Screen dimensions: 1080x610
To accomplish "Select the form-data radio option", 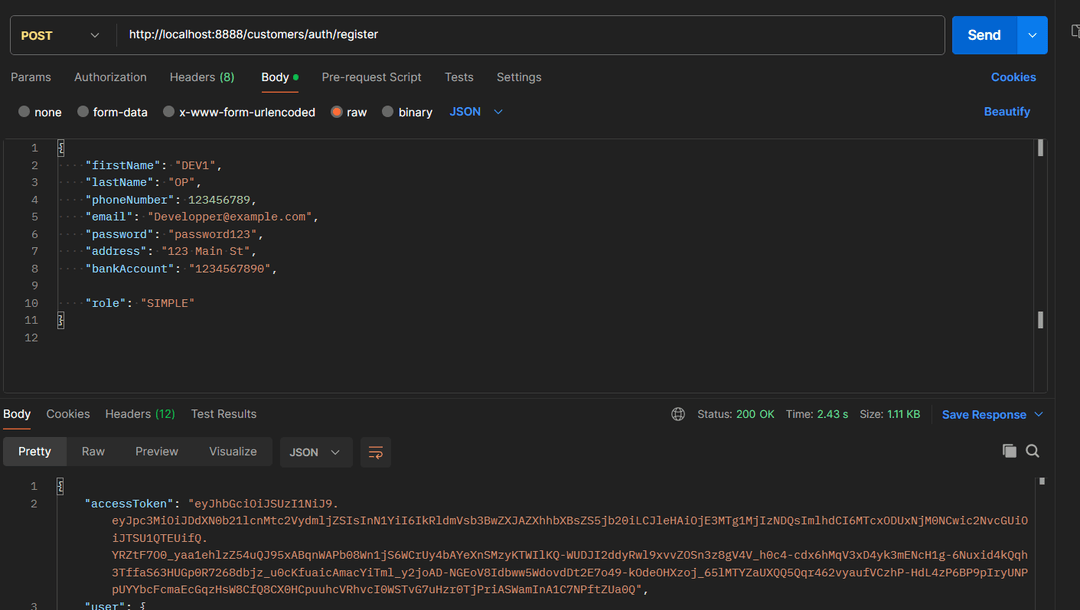I will click(x=83, y=112).
